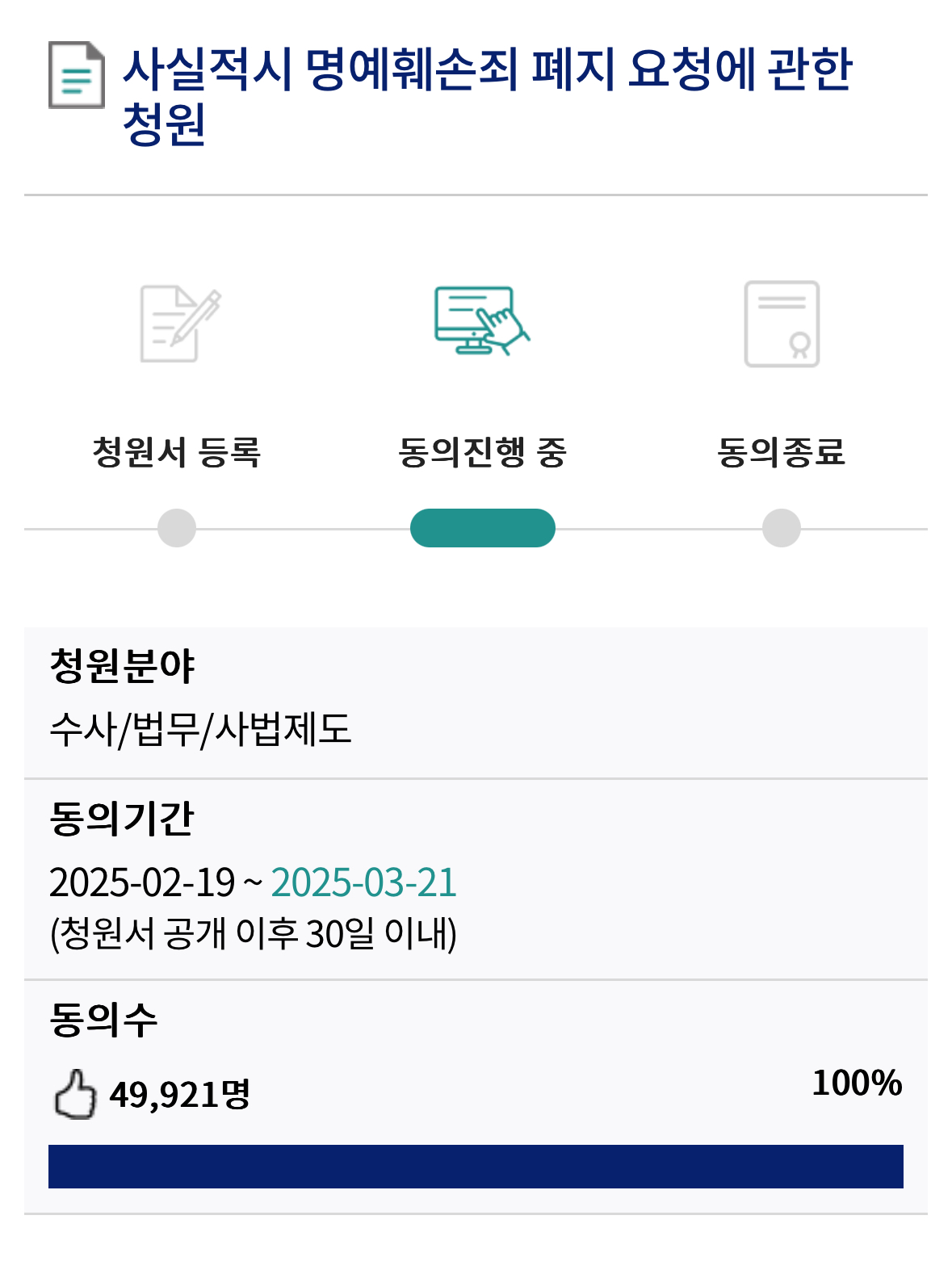
Task: Click the petition document icon beside title
Action: click(x=77, y=75)
